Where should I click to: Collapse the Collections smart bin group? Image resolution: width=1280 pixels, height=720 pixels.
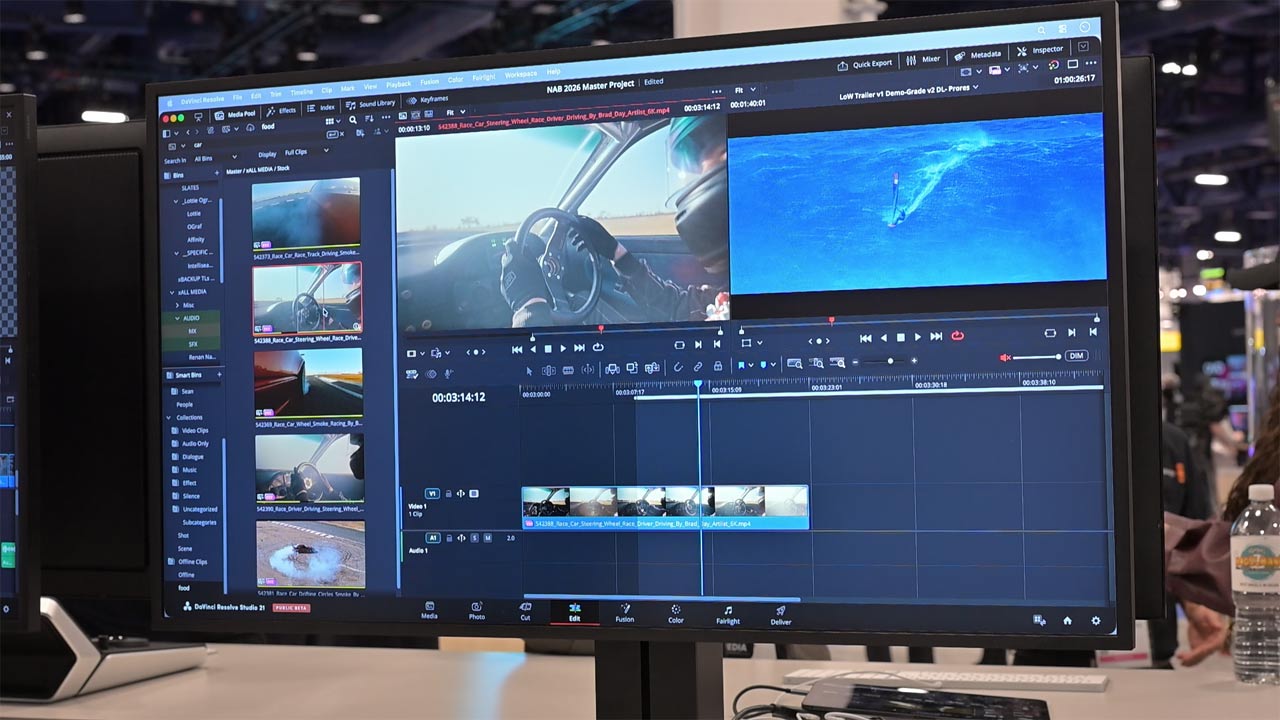click(169, 417)
